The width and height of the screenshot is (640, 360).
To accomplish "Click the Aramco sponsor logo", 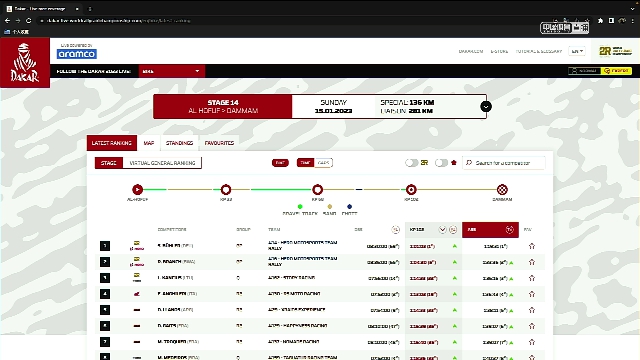I will (77, 54).
